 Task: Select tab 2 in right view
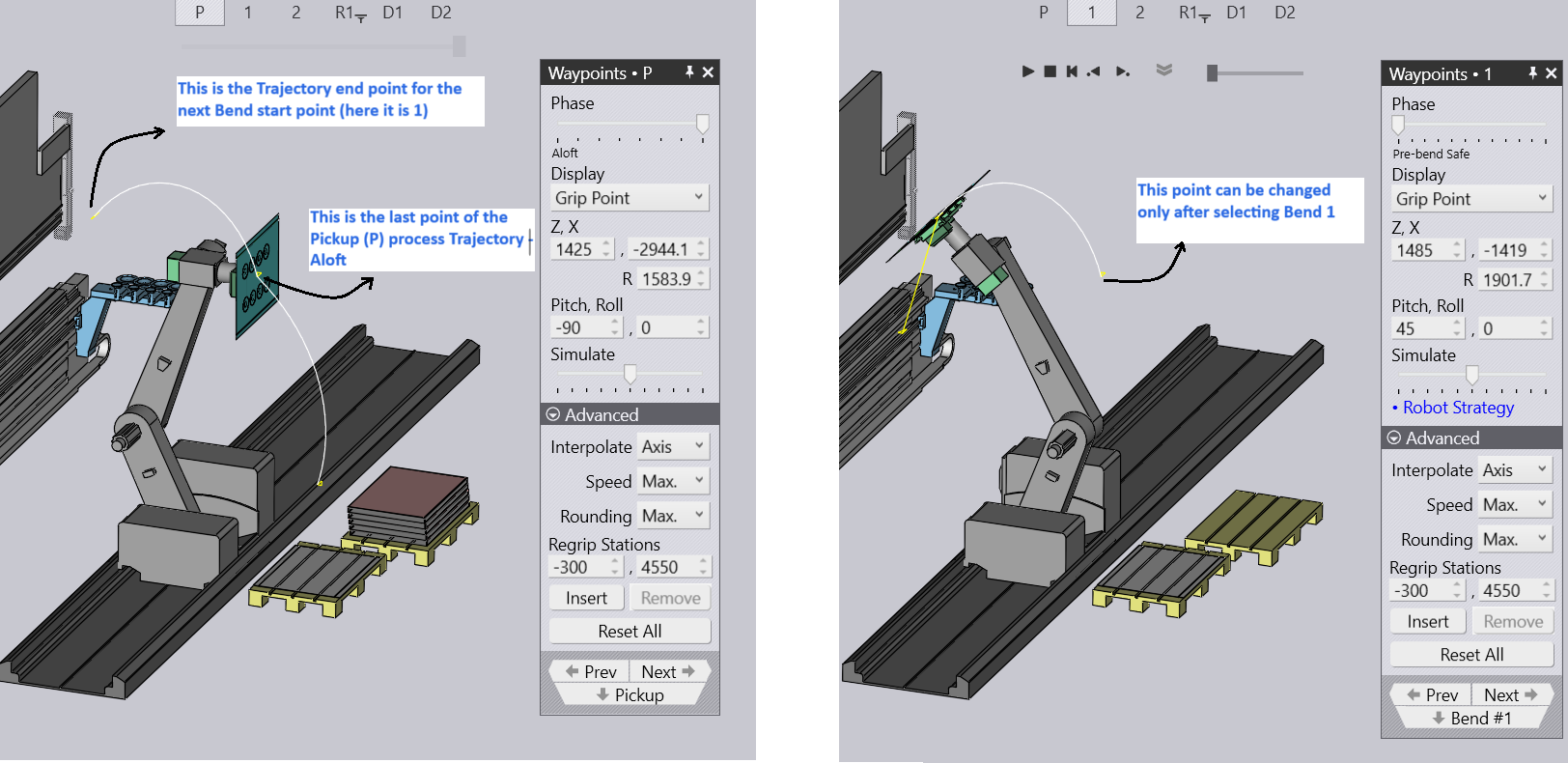coord(1140,13)
